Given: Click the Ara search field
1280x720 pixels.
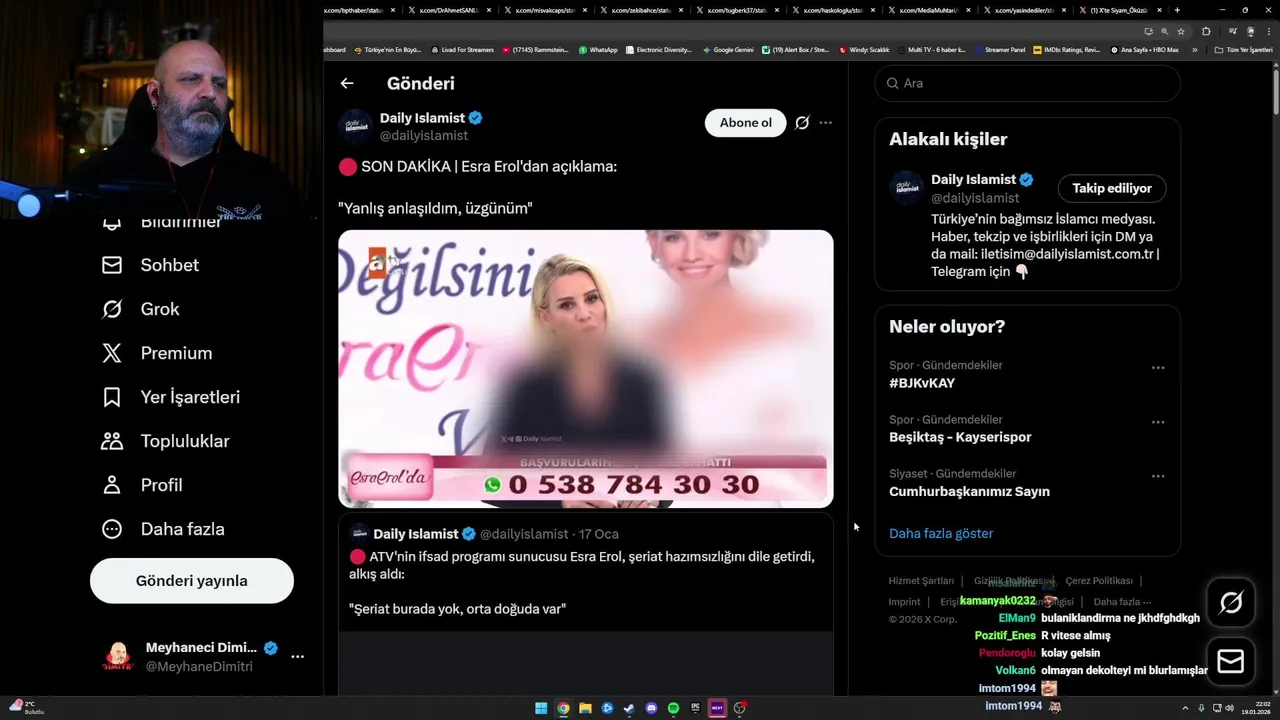Looking at the screenshot, I should (1028, 83).
